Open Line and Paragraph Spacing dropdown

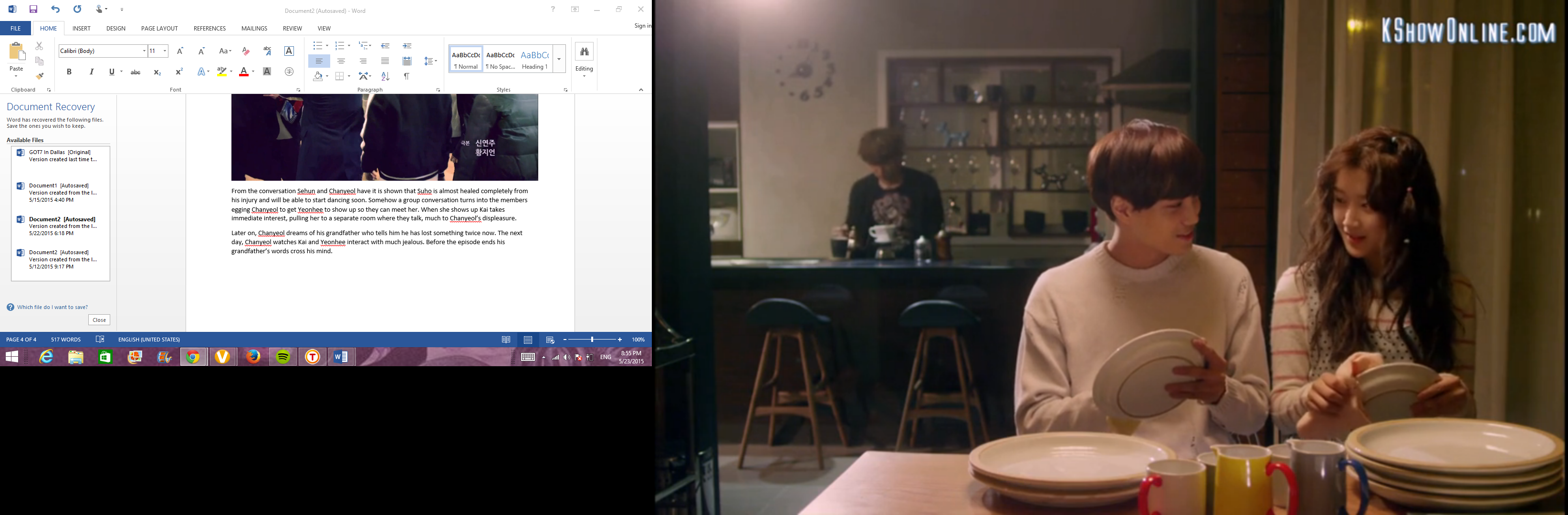pyautogui.click(x=430, y=61)
